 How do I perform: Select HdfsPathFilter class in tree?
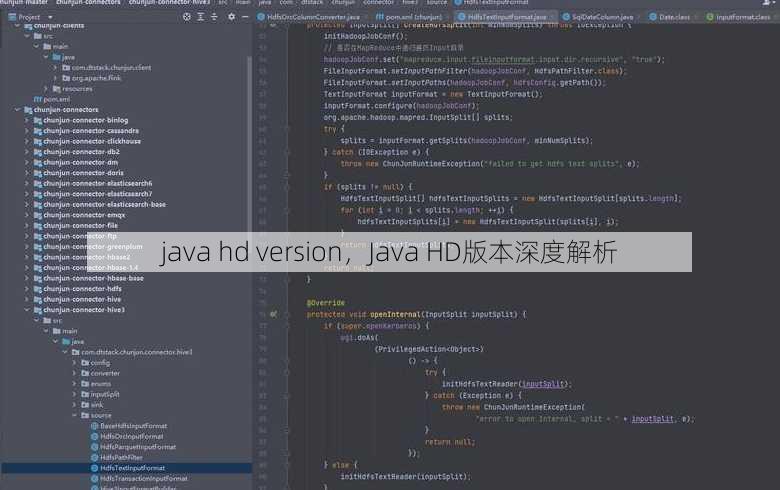click(x=121, y=457)
